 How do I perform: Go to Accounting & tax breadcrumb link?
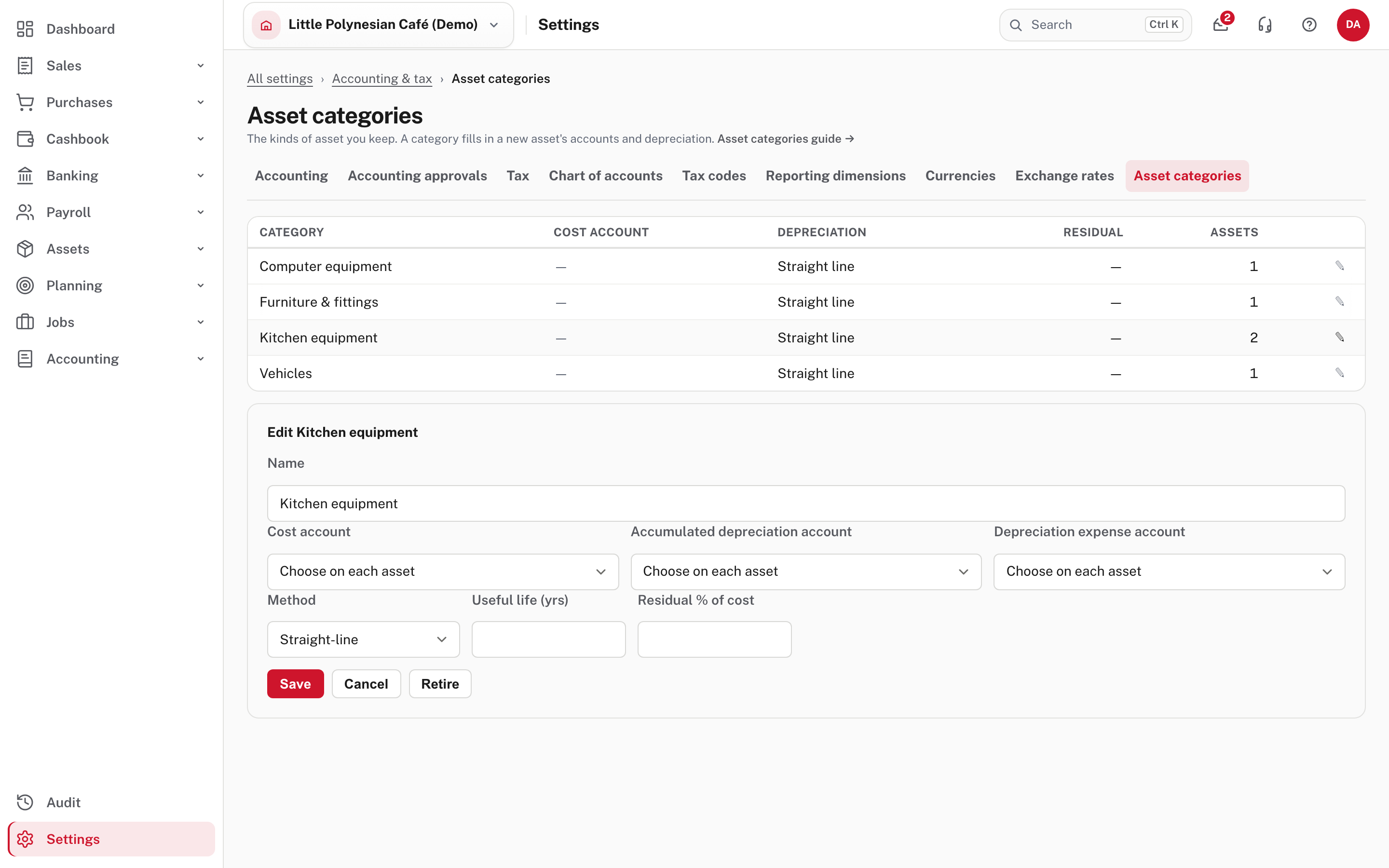click(381, 79)
